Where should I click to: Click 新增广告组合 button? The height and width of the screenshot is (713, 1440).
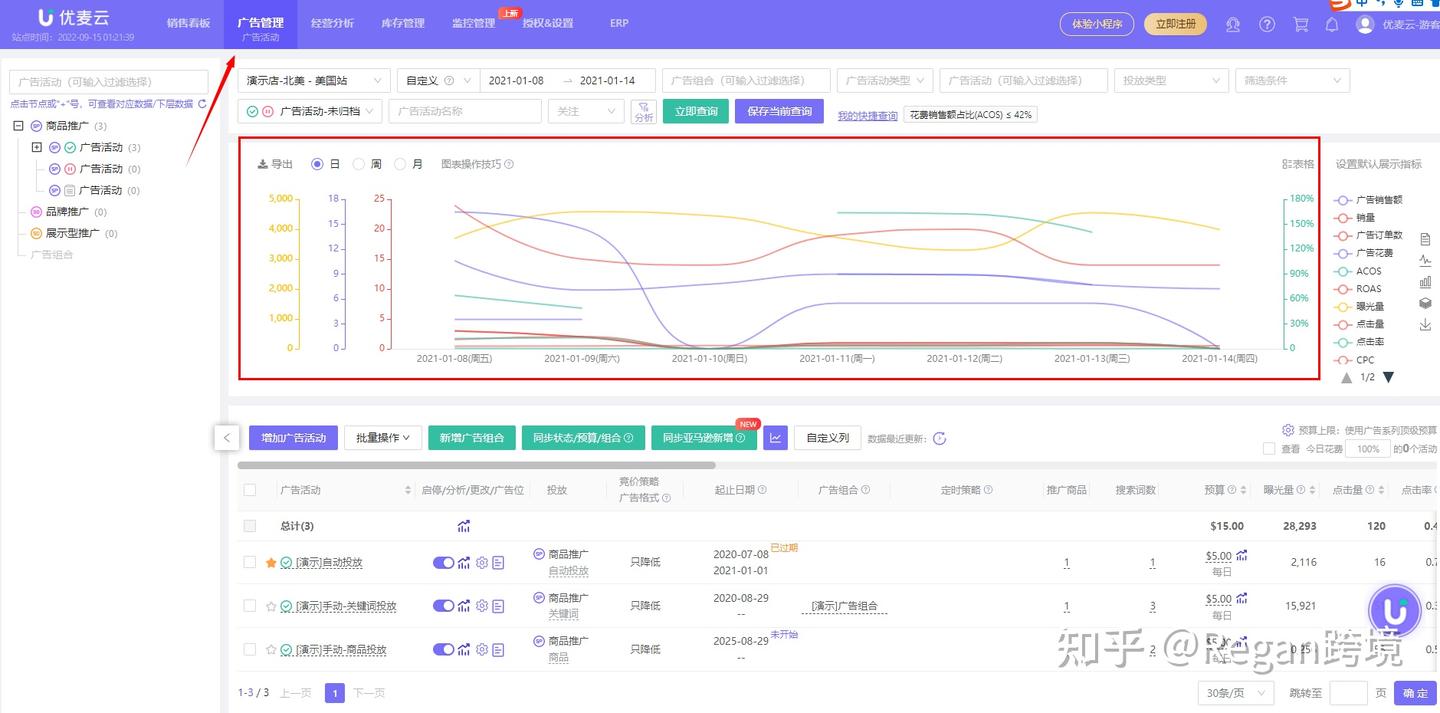coord(472,437)
